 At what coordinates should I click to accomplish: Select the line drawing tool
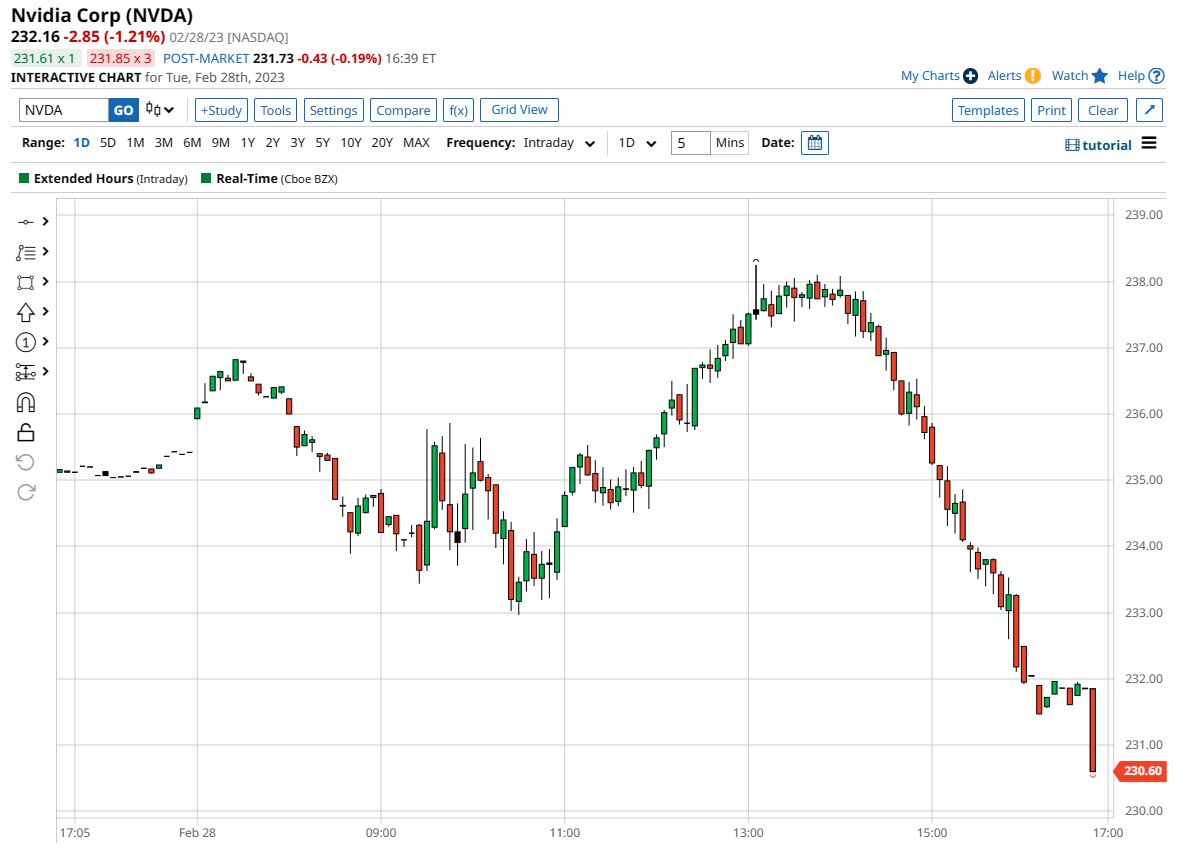[x=25, y=221]
